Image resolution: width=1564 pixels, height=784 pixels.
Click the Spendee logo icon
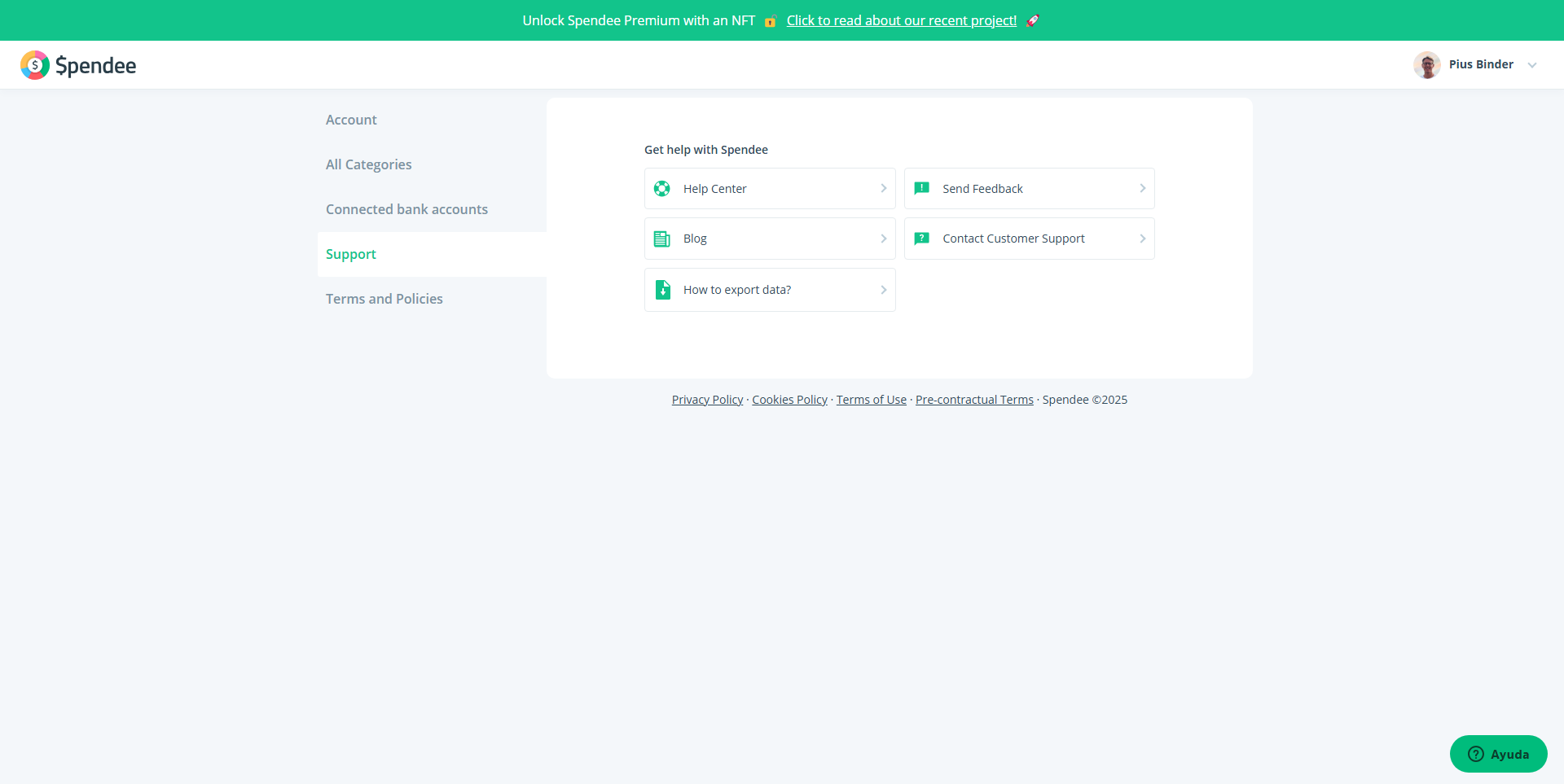[x=35, y=65]
